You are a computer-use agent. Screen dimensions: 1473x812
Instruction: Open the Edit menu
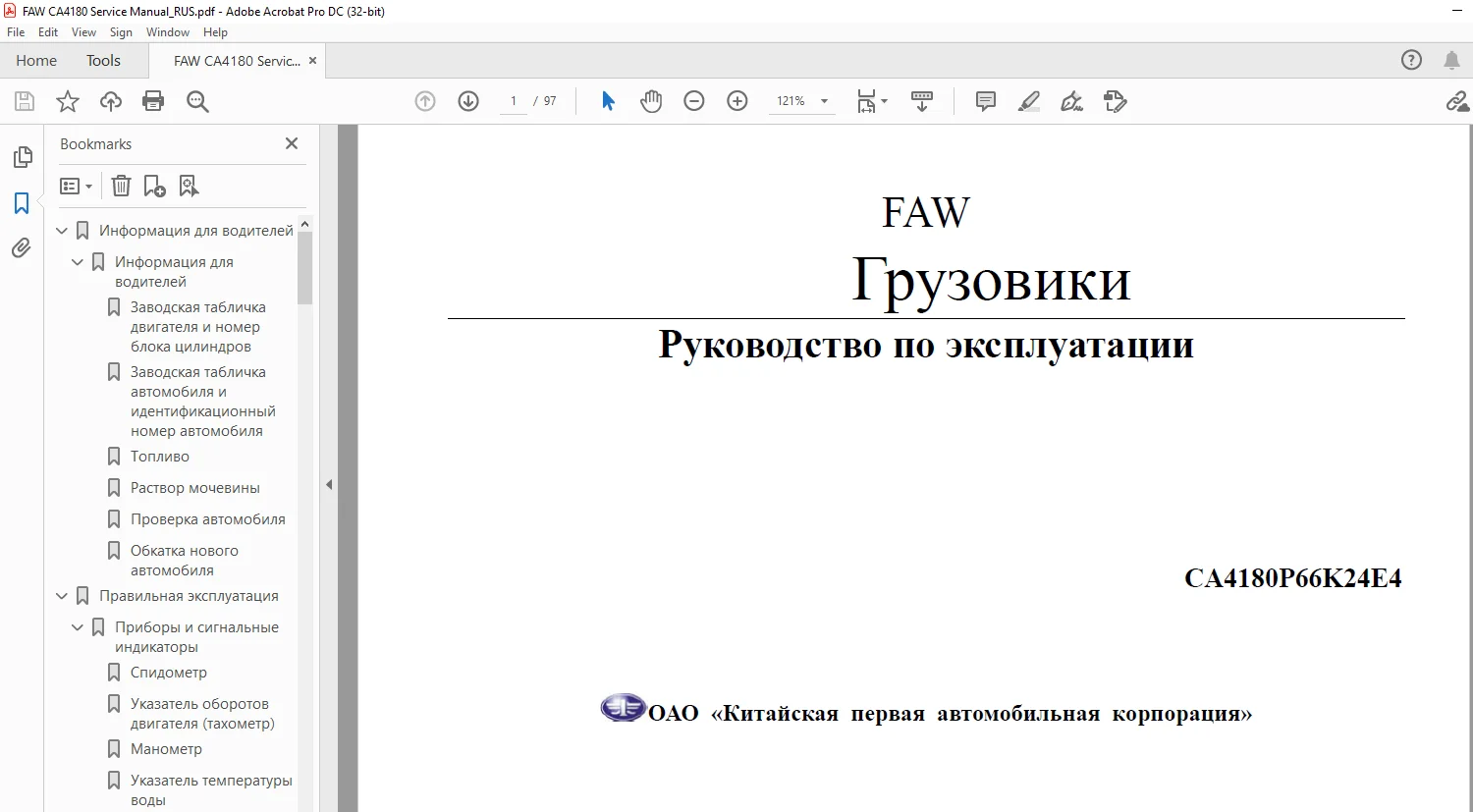(x=48, y=32)
